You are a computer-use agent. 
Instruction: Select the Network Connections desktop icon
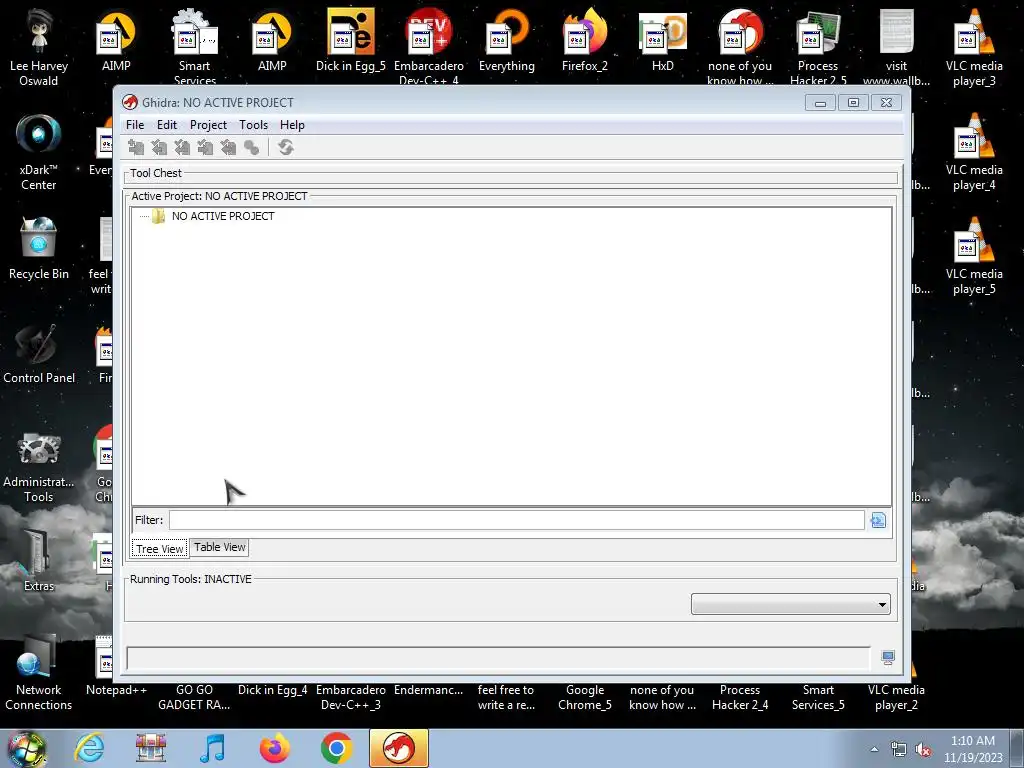[x=39, y=671]
